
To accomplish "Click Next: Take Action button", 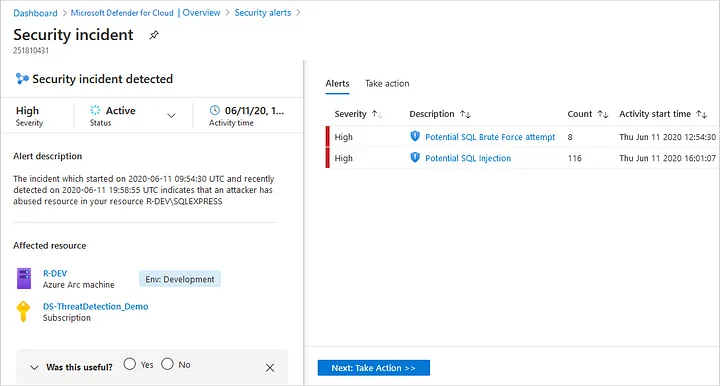I will 374,368.
